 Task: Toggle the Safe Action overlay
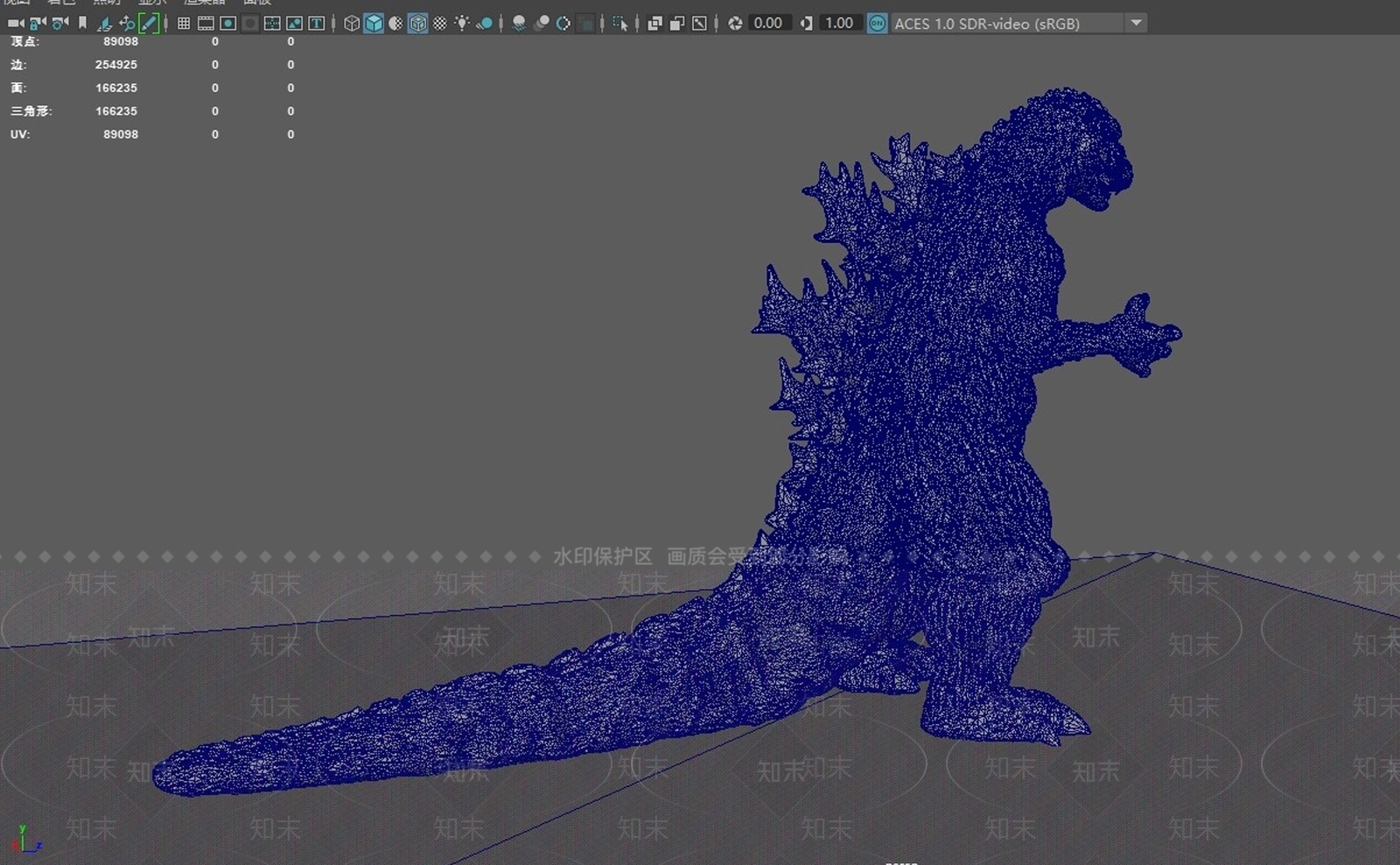[x=294, y=24]
